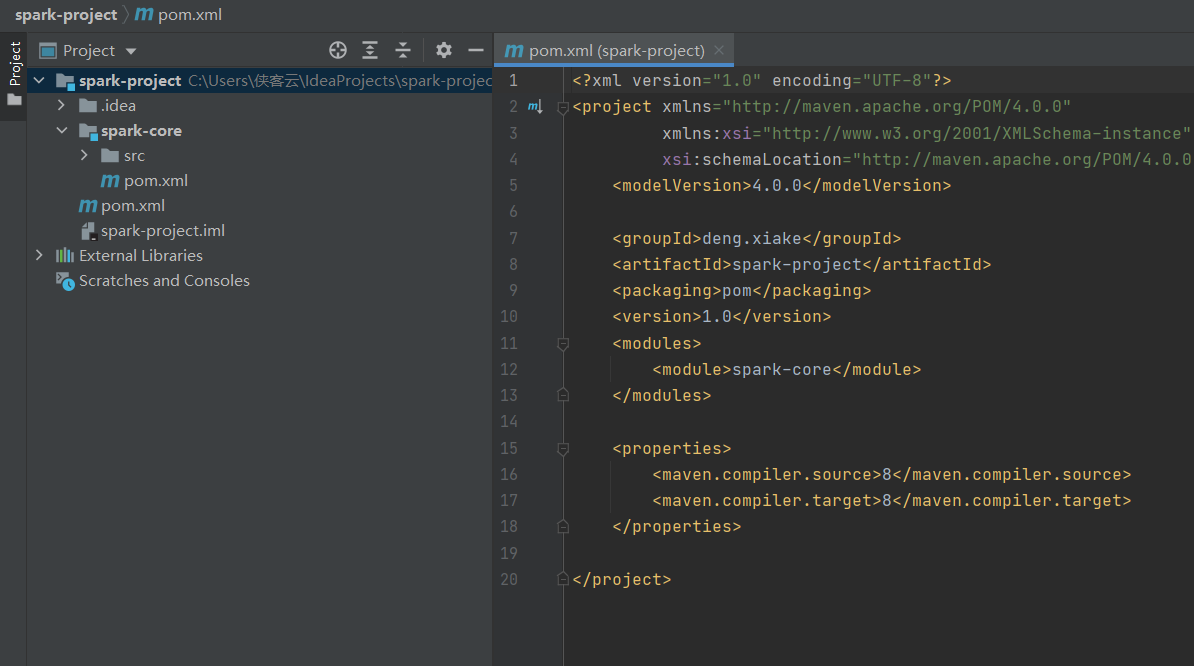1194x666 pixels.
Task: Click the version 1.0 value
Action: 717,316
